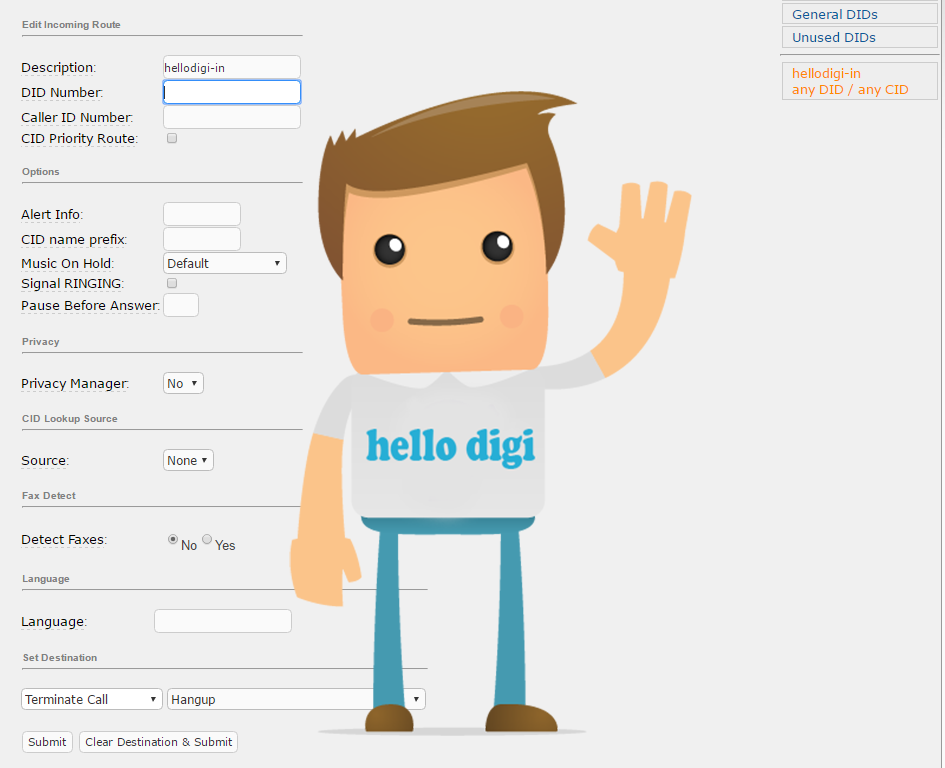Click the CID name prefix label
This screenshot has height=768, width=945.
pyautogui.click(x=74, y=239)
